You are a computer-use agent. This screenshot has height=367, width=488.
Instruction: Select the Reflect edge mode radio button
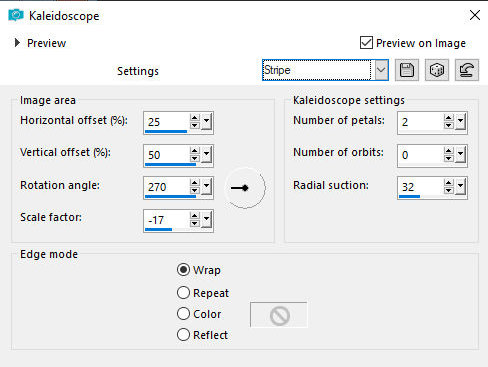point(183,335)
